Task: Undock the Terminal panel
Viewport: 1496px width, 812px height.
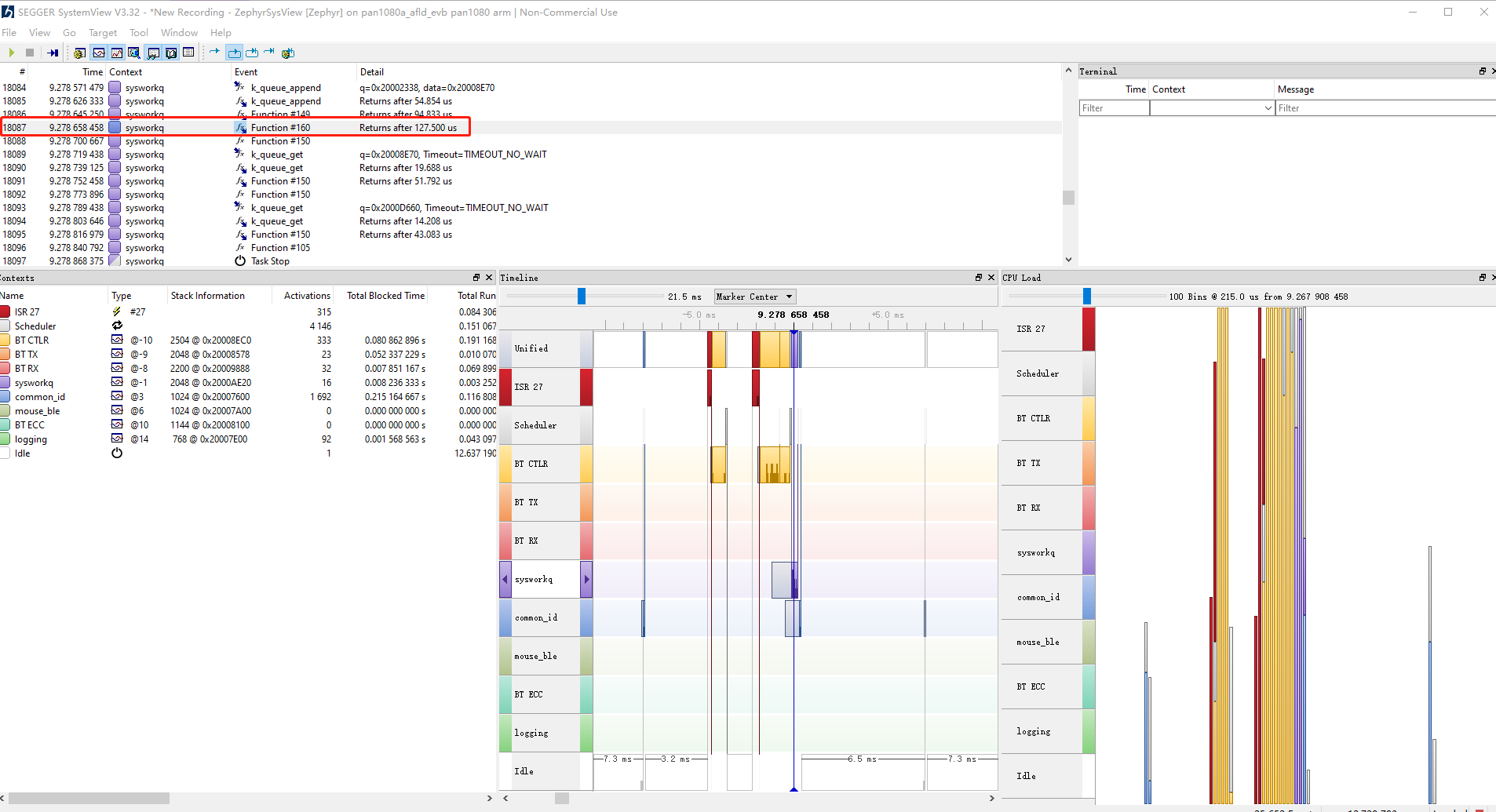Action: tap(1483, 71)
